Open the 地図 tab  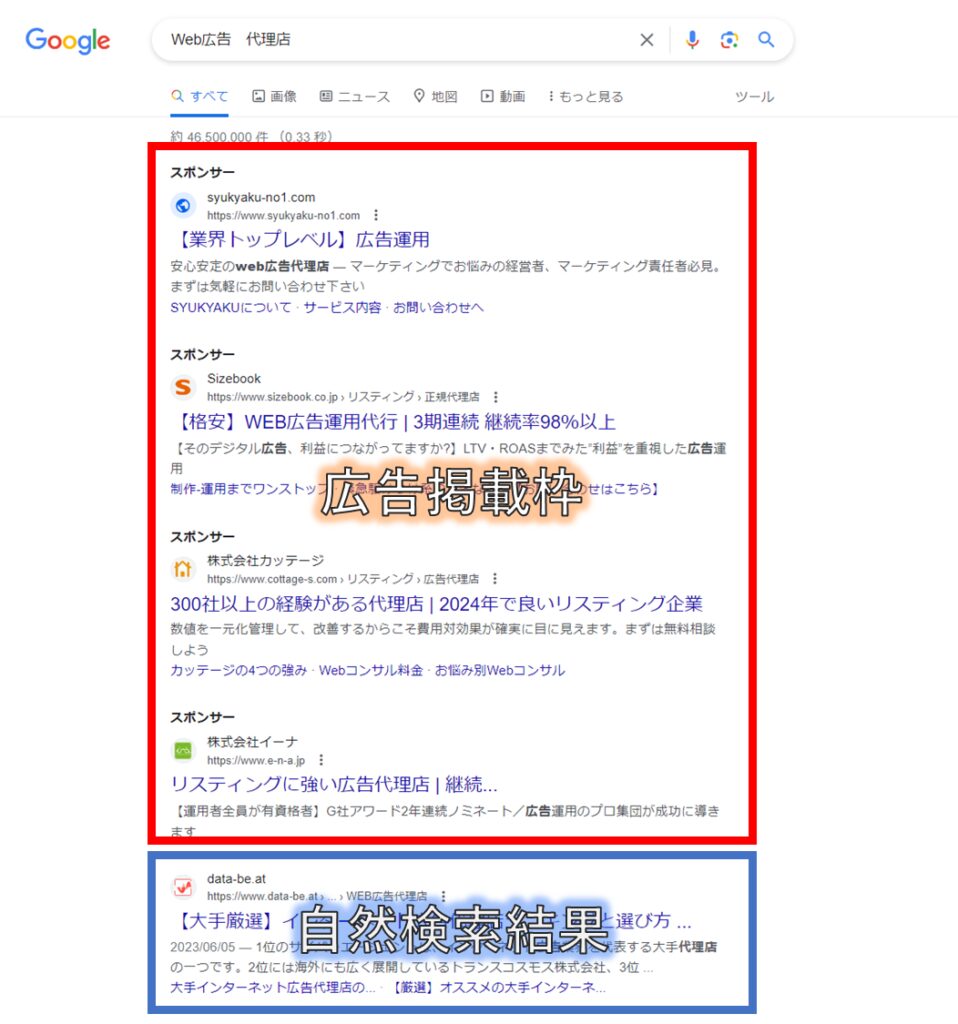coord(436,97)
